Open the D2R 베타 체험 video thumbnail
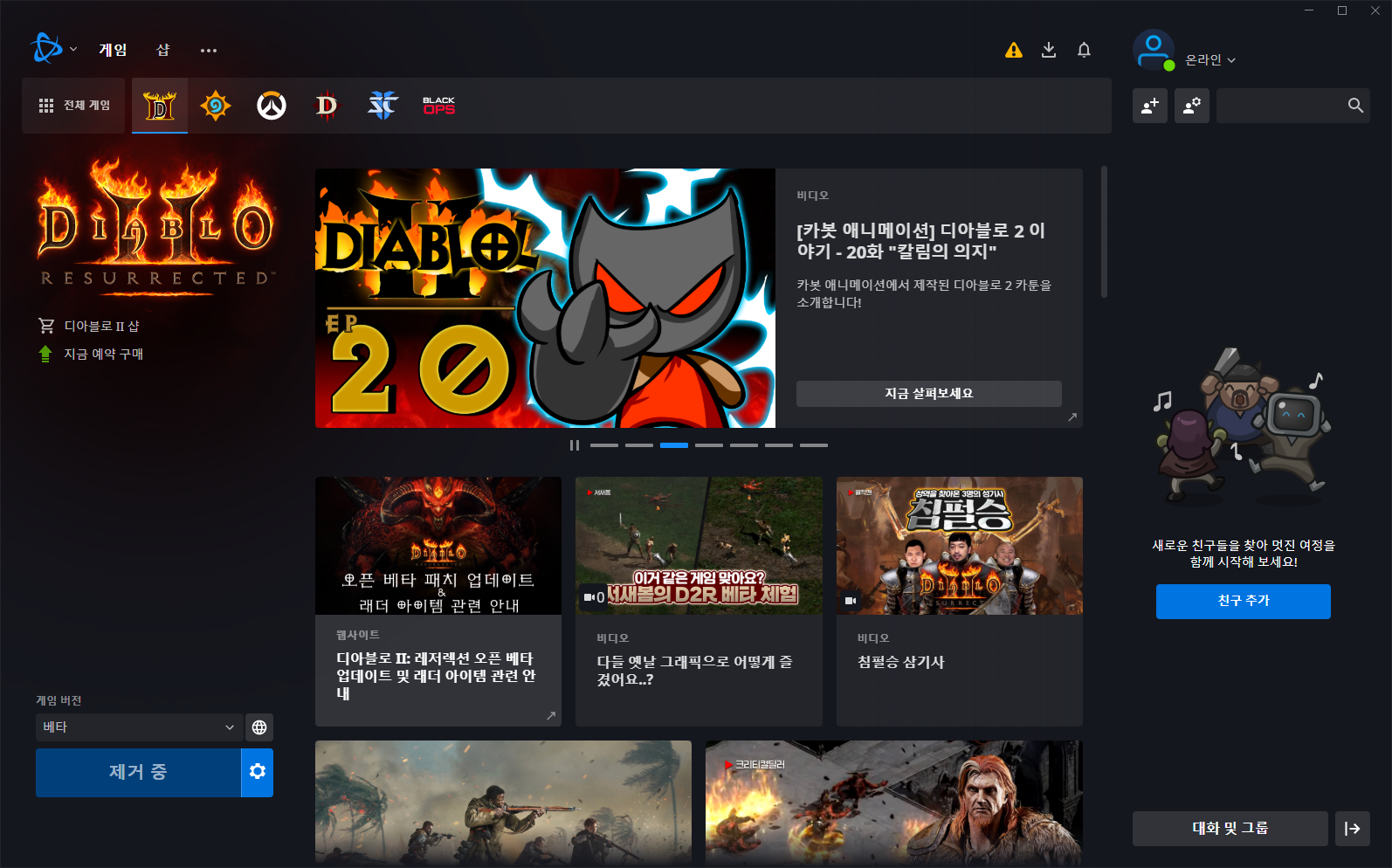 click(699, 546)
